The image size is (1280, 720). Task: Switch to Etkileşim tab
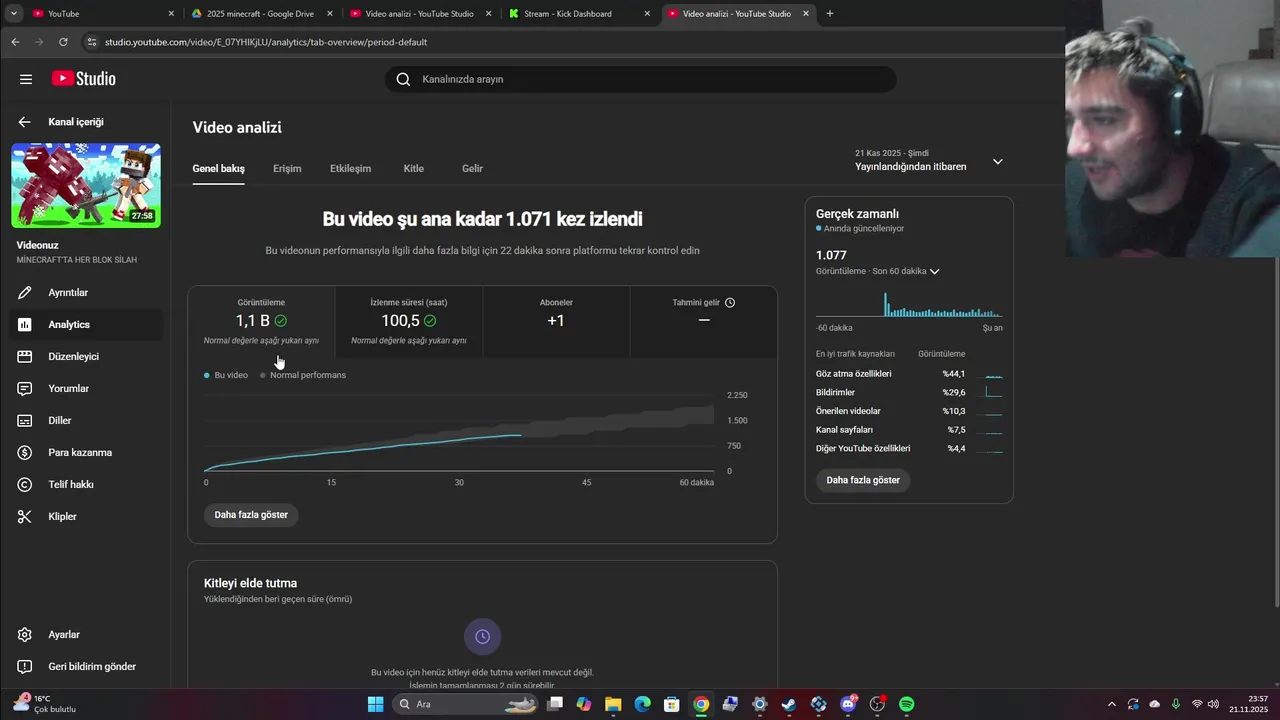click(350, 169)
